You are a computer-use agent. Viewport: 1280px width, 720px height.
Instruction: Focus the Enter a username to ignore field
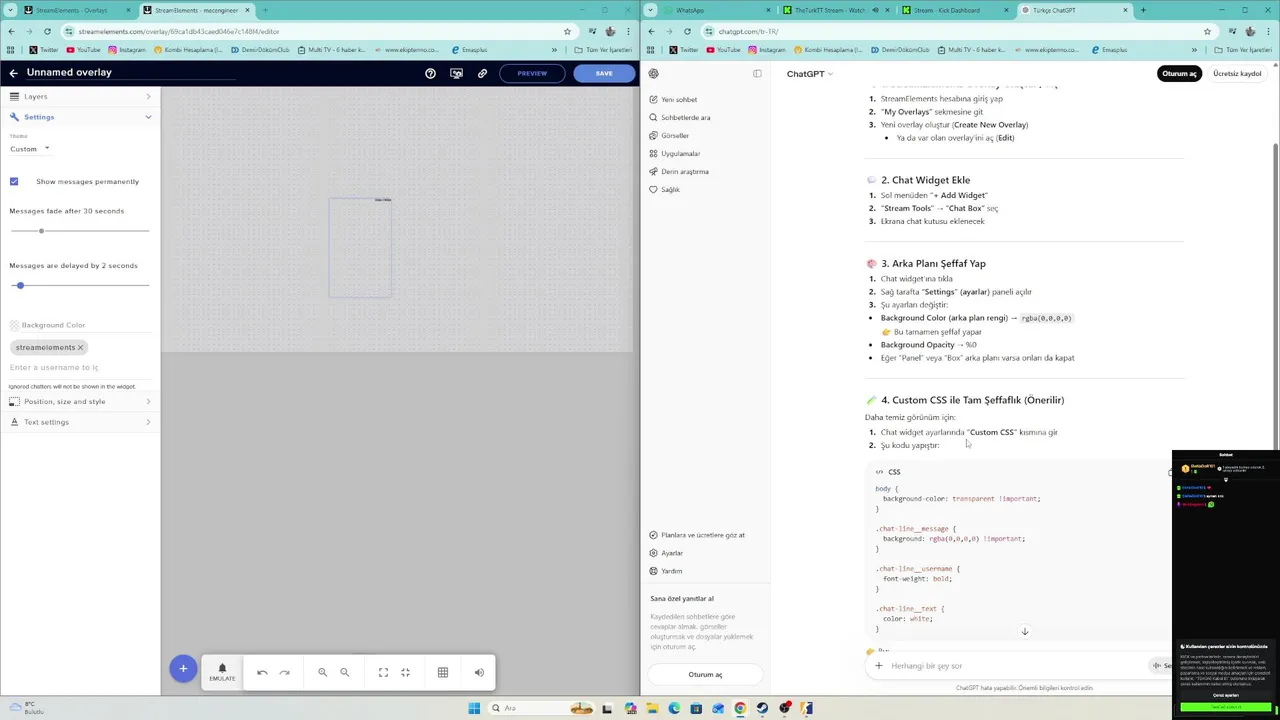[79, 367]
